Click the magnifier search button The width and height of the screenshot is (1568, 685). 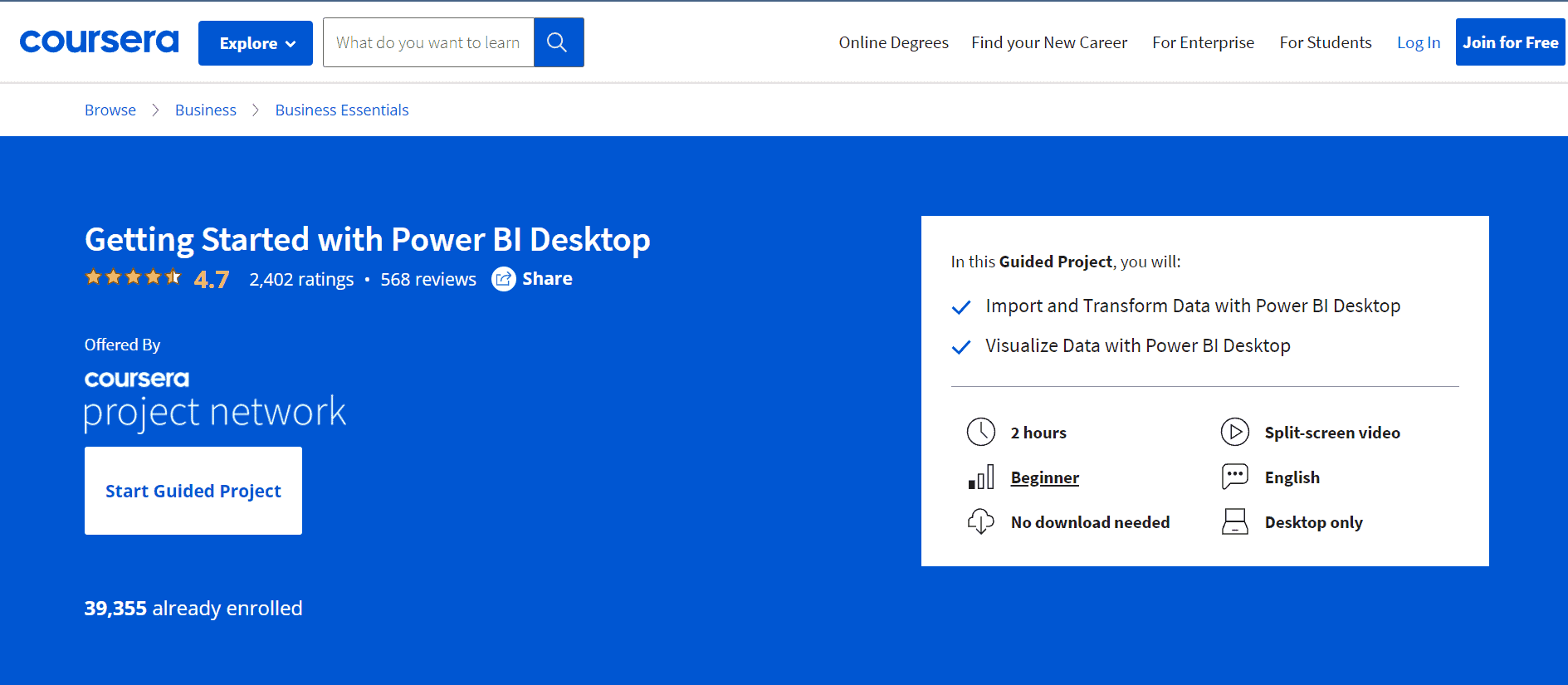[x=559, y=42]
